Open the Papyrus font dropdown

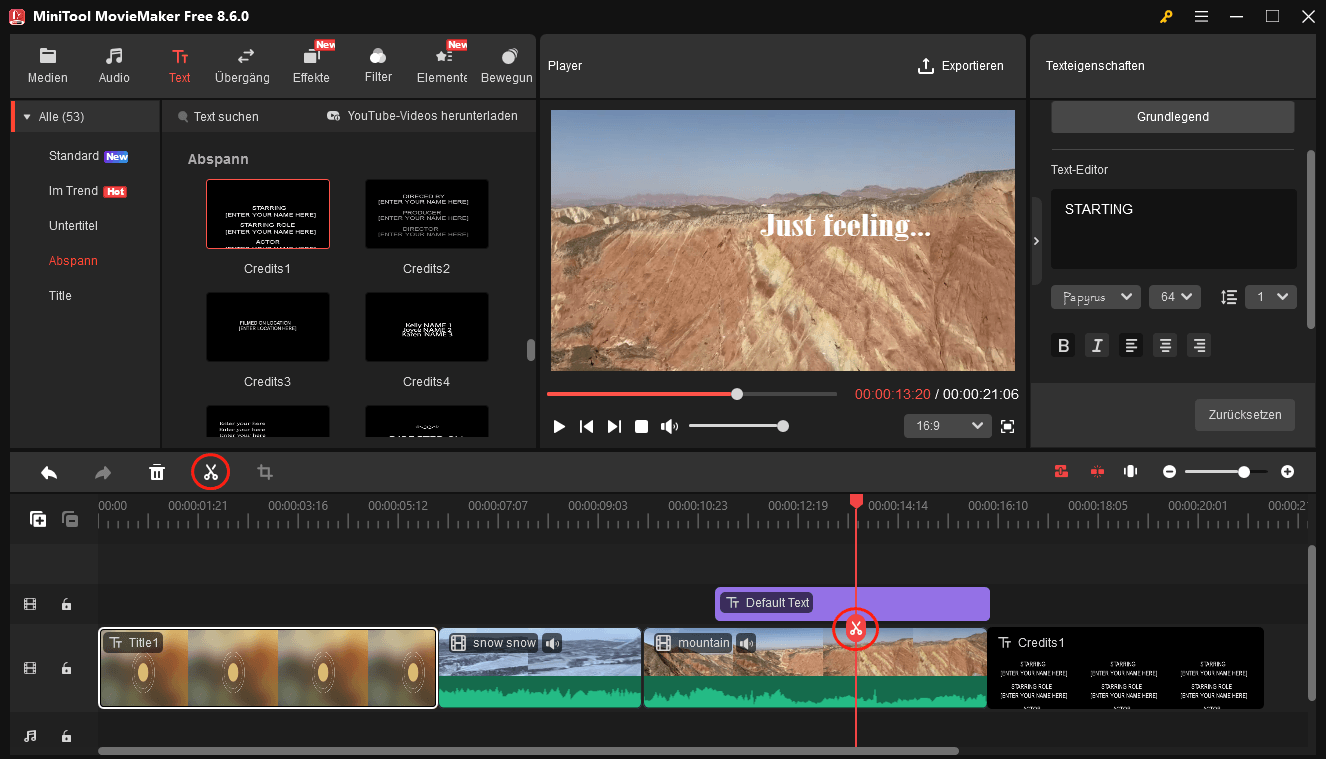pyautogui.click(x=1095, y=296)
